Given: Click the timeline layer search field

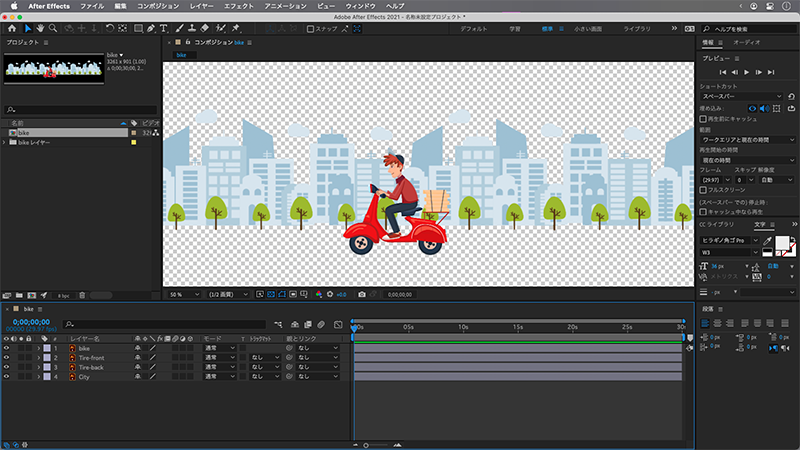Looking at the screenshot, I should coord(150,324).
